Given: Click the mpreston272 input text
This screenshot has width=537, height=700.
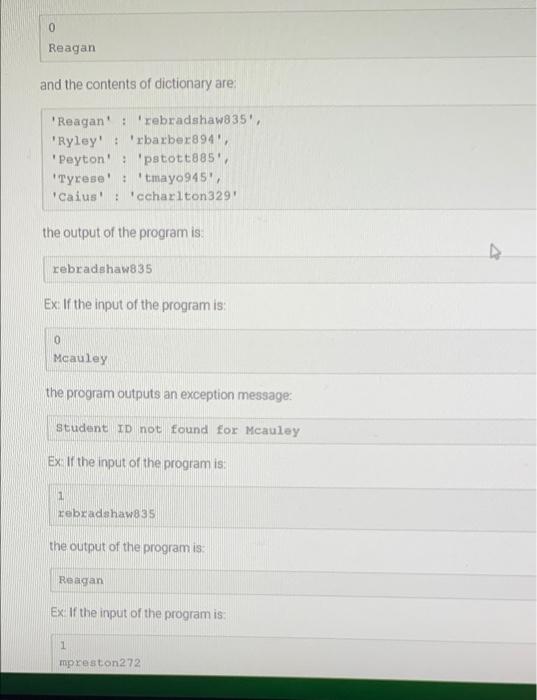Looking at the screenshot, I should point(100,662).
